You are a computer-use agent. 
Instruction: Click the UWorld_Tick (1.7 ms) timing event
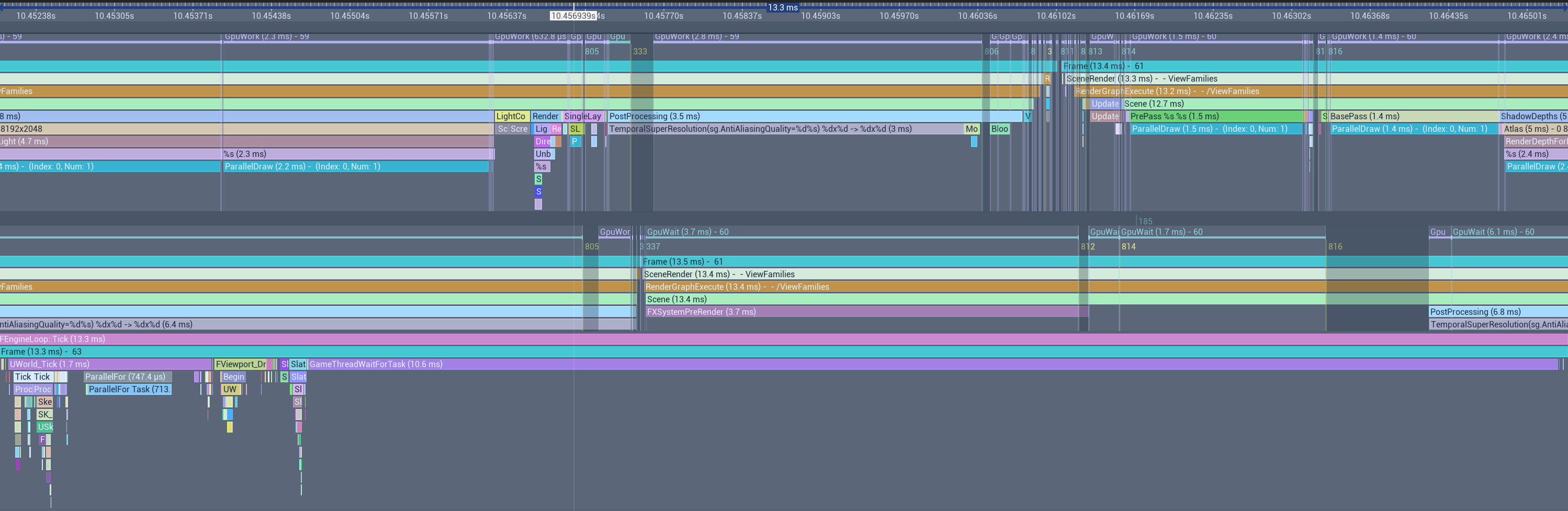pos(109,365)
